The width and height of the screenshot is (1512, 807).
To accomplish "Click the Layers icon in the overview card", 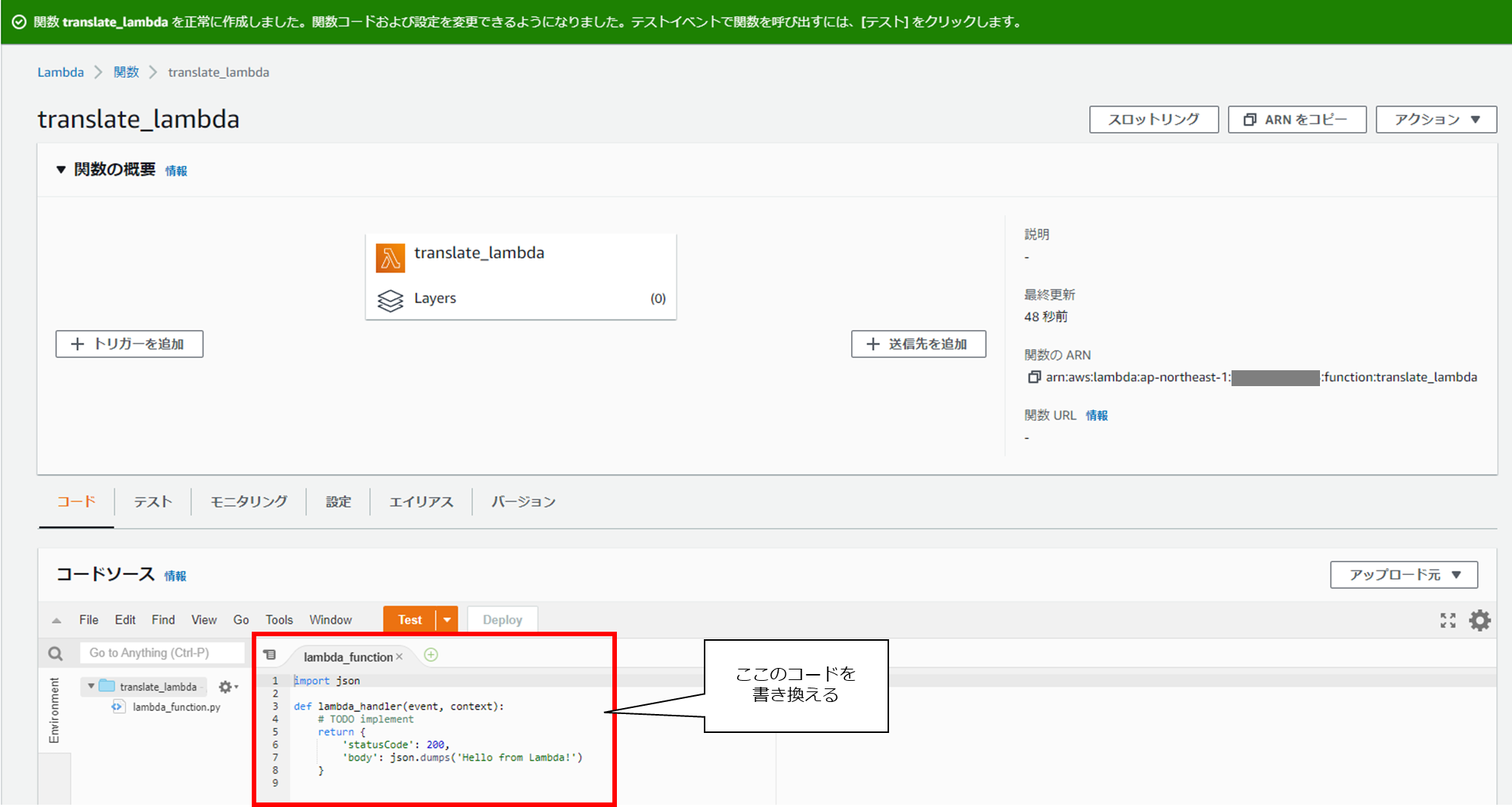I will coord(389,298).
